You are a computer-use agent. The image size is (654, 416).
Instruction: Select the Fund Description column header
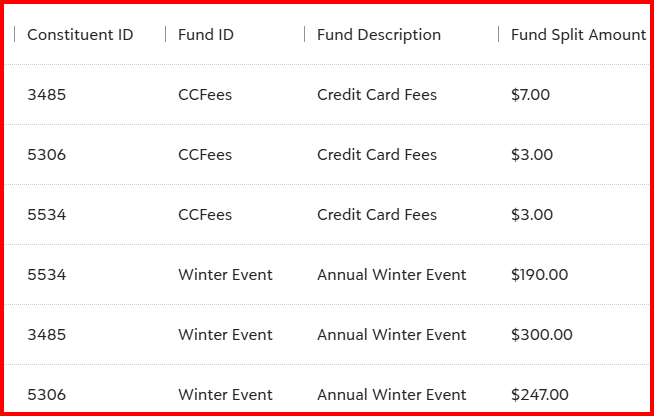coord(379,35)
